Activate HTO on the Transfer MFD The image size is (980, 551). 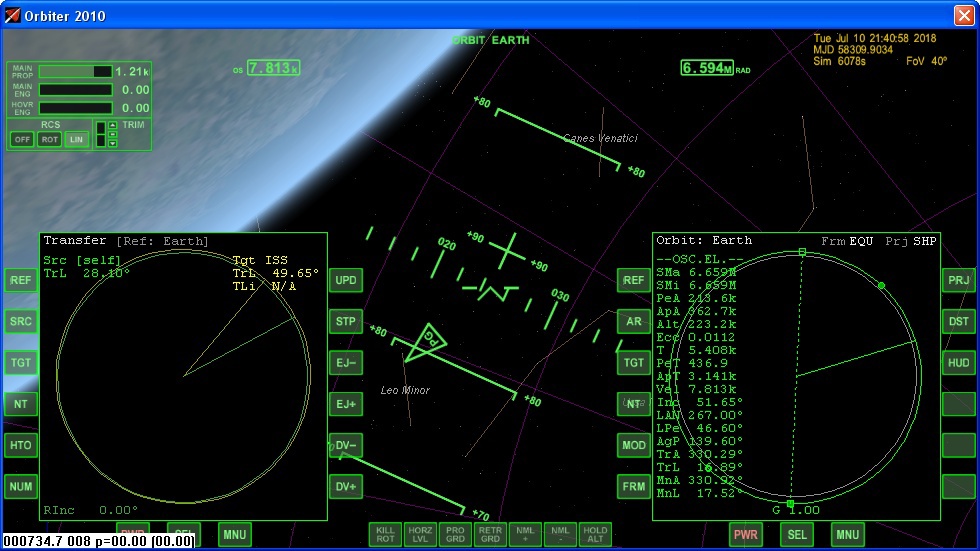21,445
